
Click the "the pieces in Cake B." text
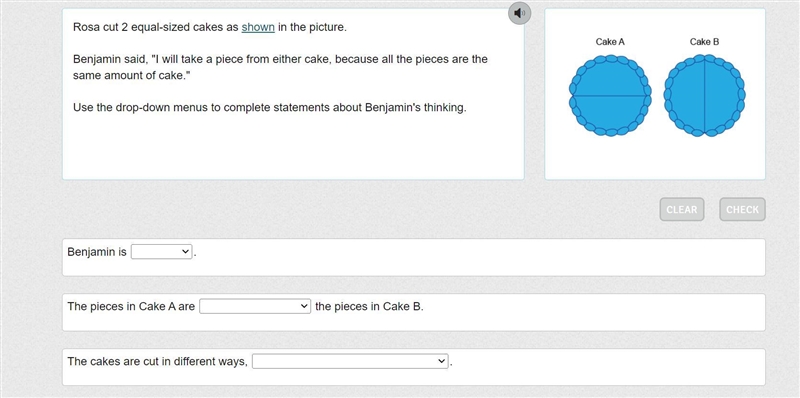click(x=369, y=307)
